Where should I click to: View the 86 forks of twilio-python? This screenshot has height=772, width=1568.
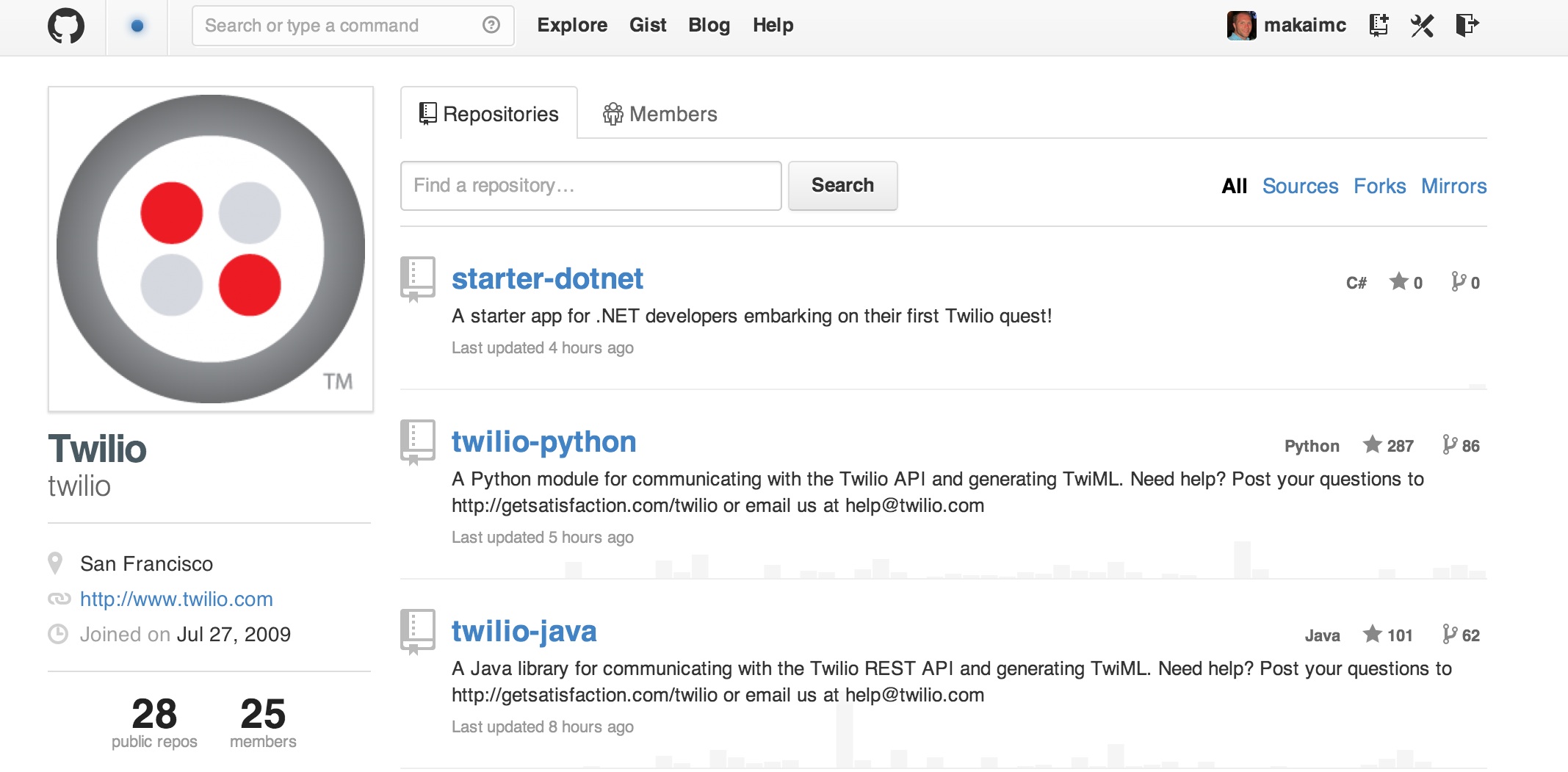pyautogui.click(x=1461, y=445)
